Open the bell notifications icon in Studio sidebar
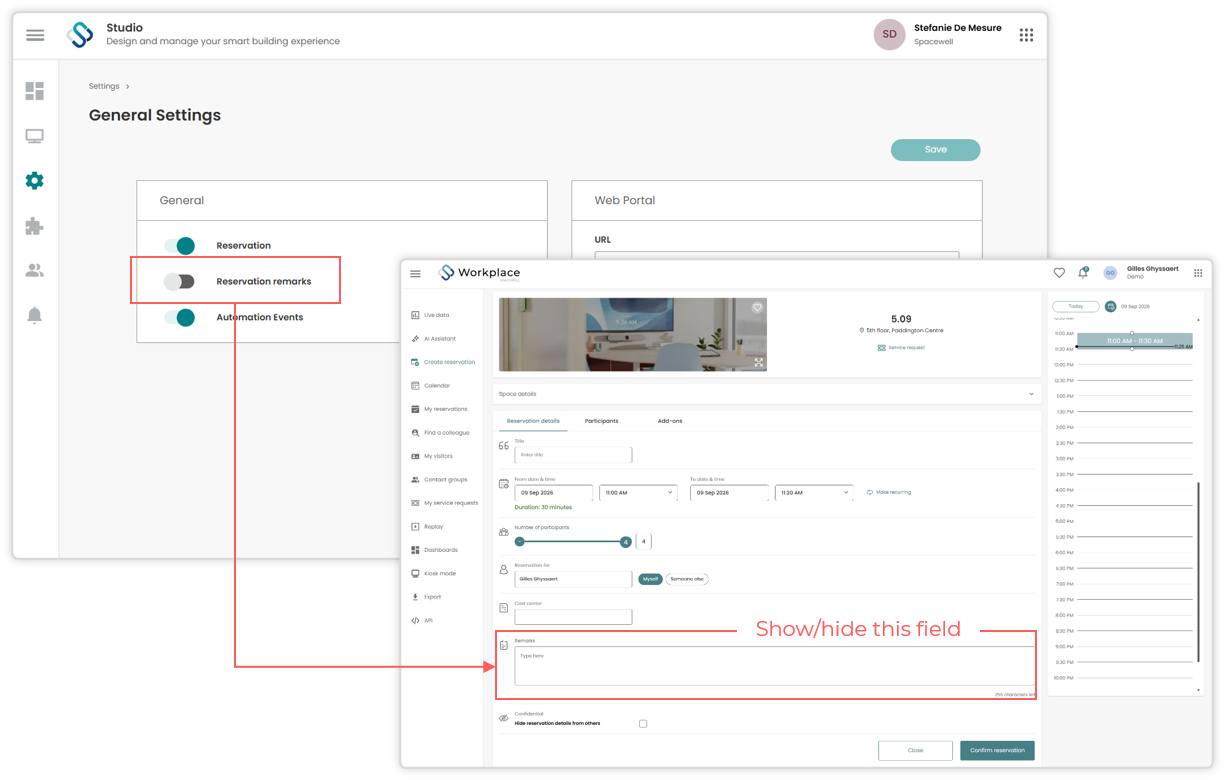This screenshot has height=780, width=1225. [34, 316]
